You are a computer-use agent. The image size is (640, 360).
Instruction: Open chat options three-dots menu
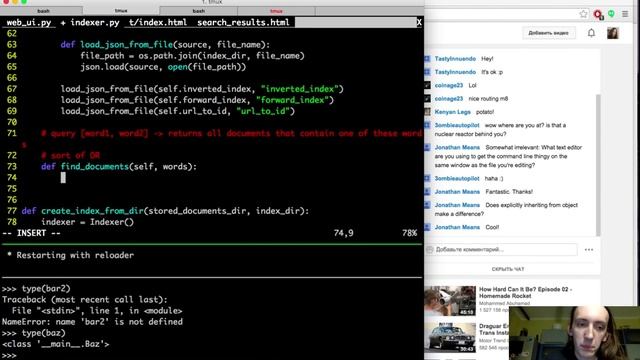[x=589, y=249]
